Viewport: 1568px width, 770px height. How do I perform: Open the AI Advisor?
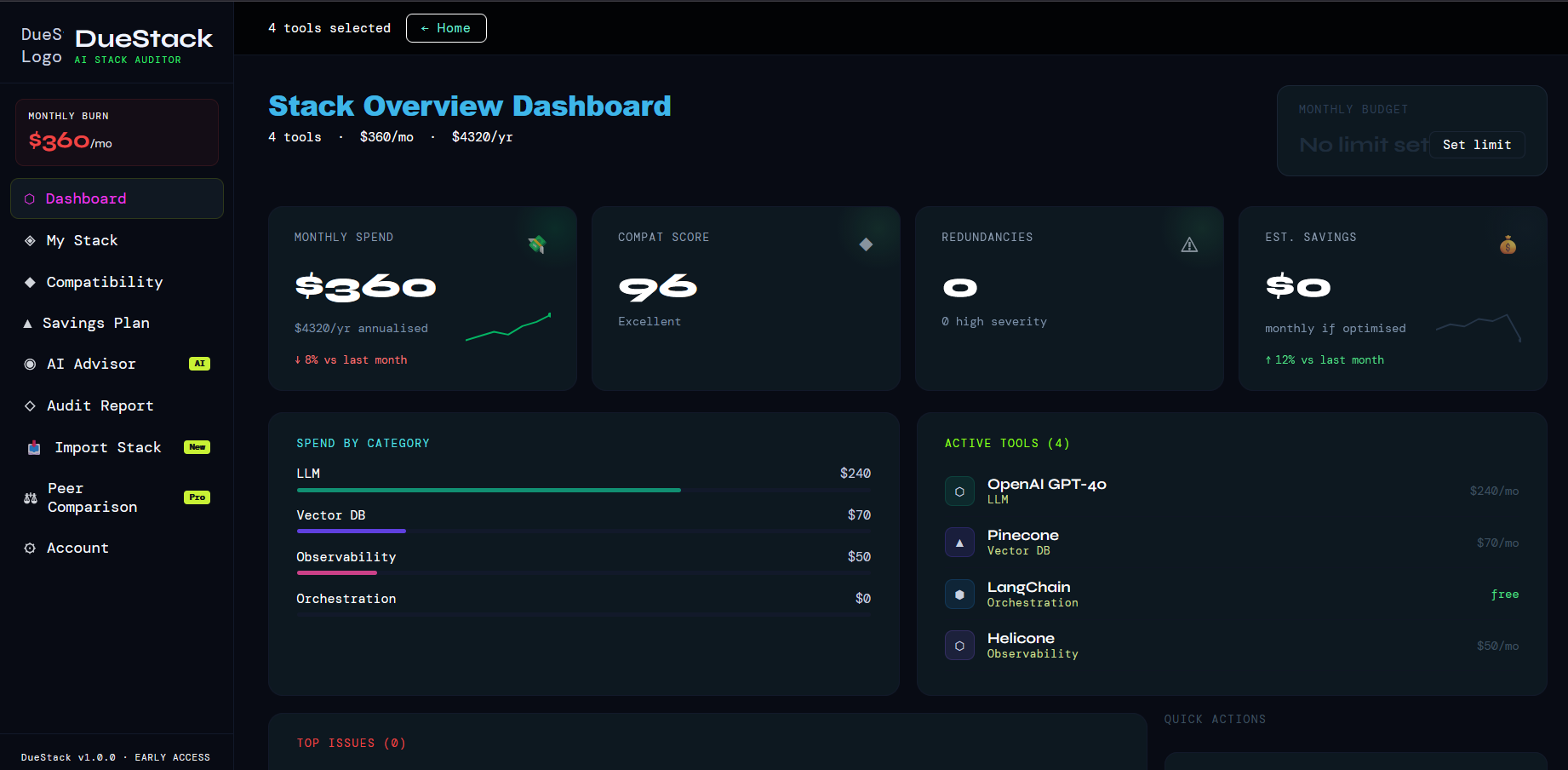point(117,365)
